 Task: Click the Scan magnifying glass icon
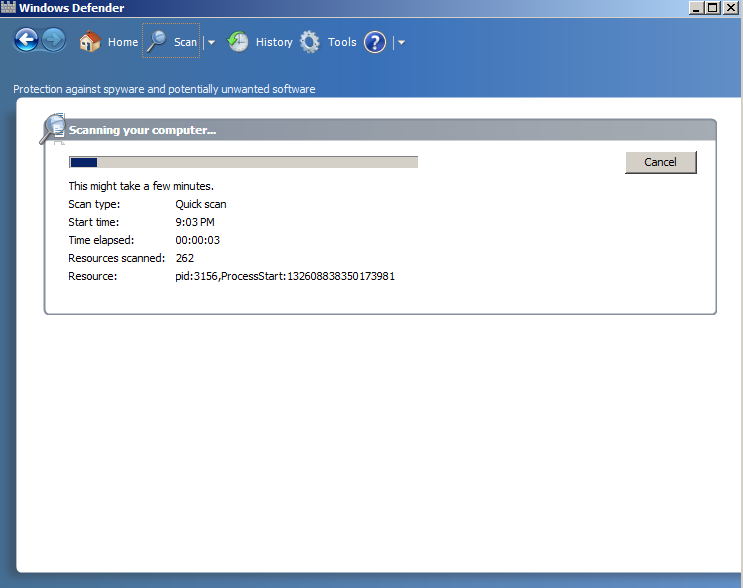[x=157, y=41]
